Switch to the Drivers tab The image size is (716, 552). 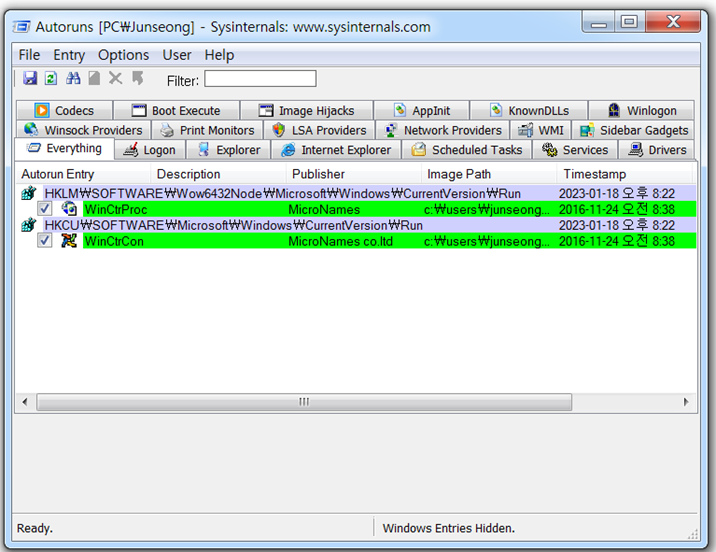pos(657,150)
